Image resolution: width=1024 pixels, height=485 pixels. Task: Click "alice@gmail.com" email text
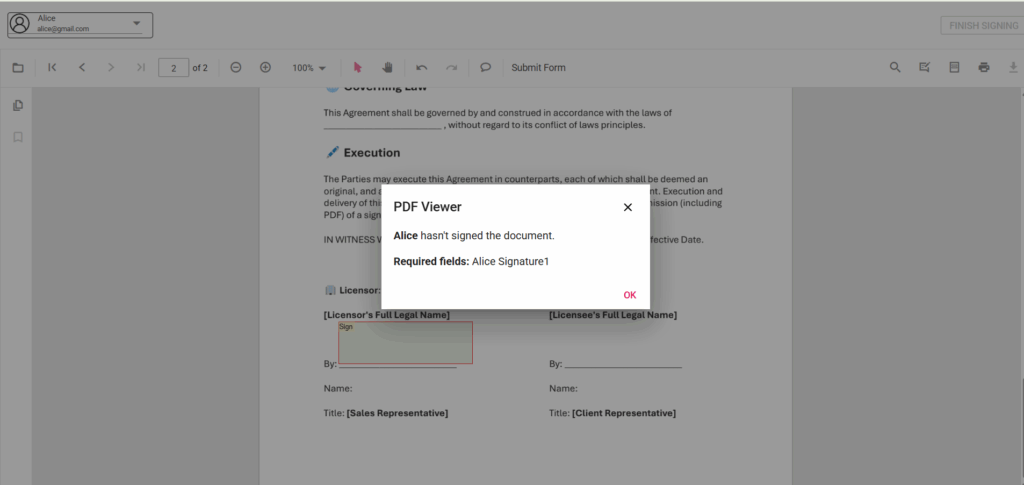coord(63,29)
